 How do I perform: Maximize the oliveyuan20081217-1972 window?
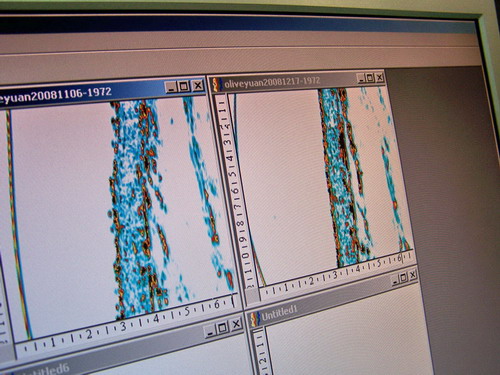[x=370, y=78]
